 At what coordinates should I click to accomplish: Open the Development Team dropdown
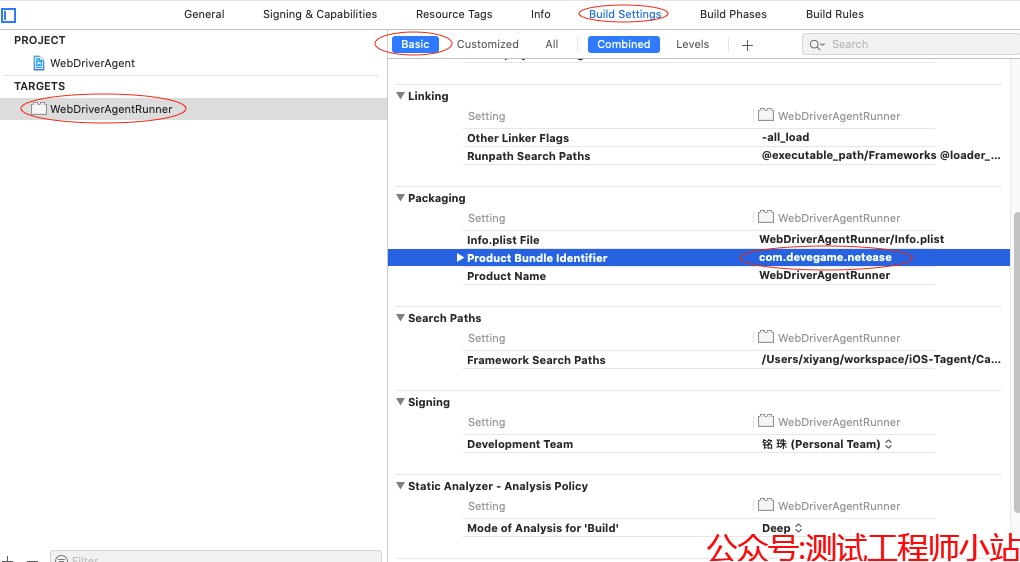826,444
